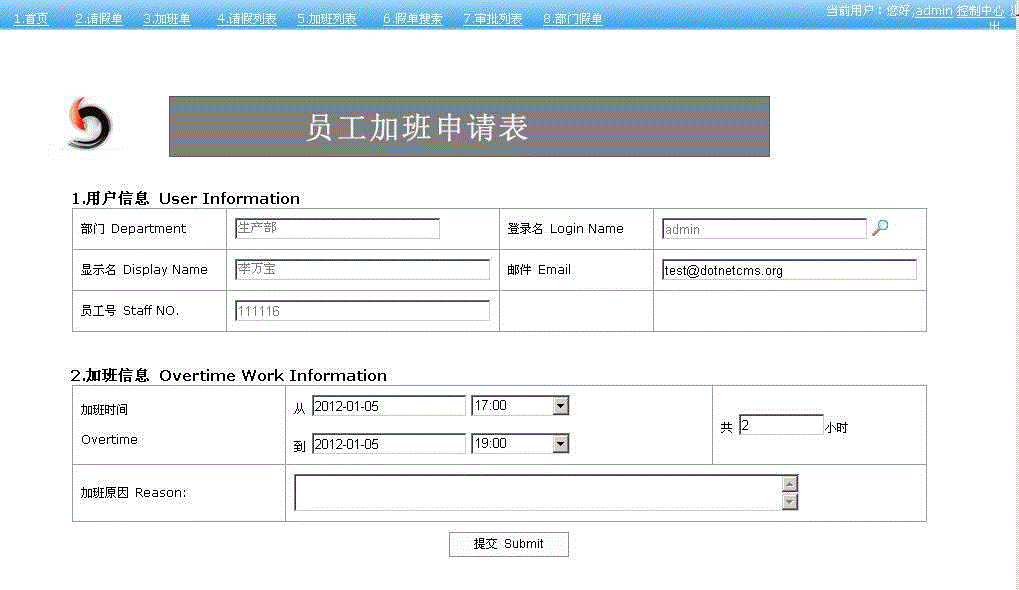Click the total hours input field

pos(780,426)
